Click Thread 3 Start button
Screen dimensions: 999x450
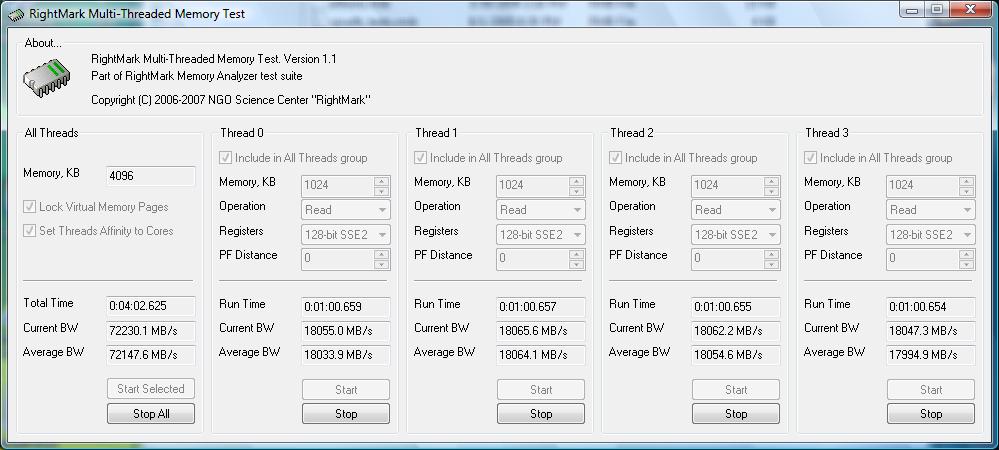[931, 389]
